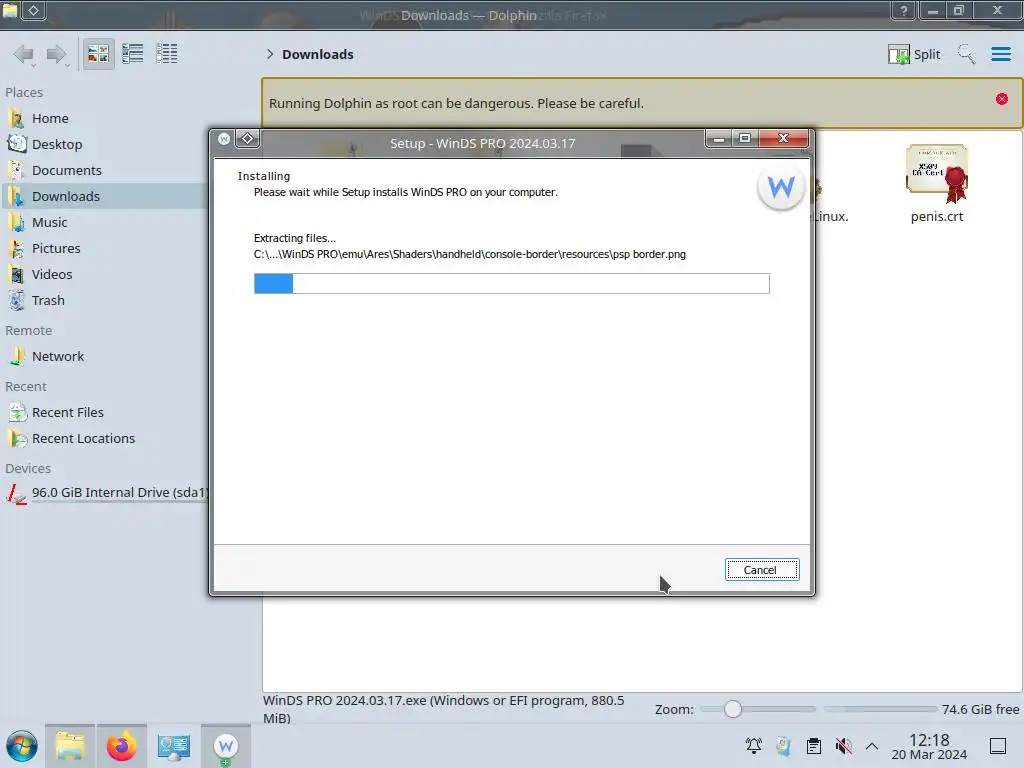The image size is (1024, 768).
Task: Open the clock showing 12:18
Action: pos(929,746)
